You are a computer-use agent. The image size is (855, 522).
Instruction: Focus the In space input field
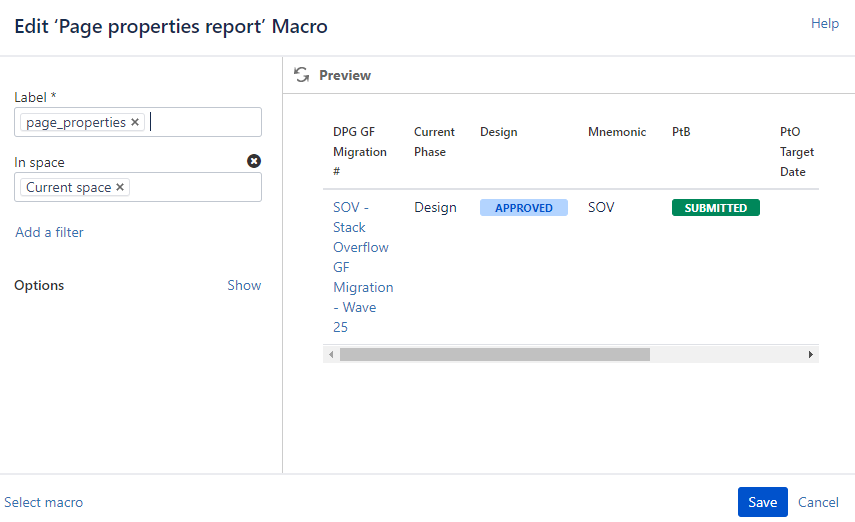[138, 187]
